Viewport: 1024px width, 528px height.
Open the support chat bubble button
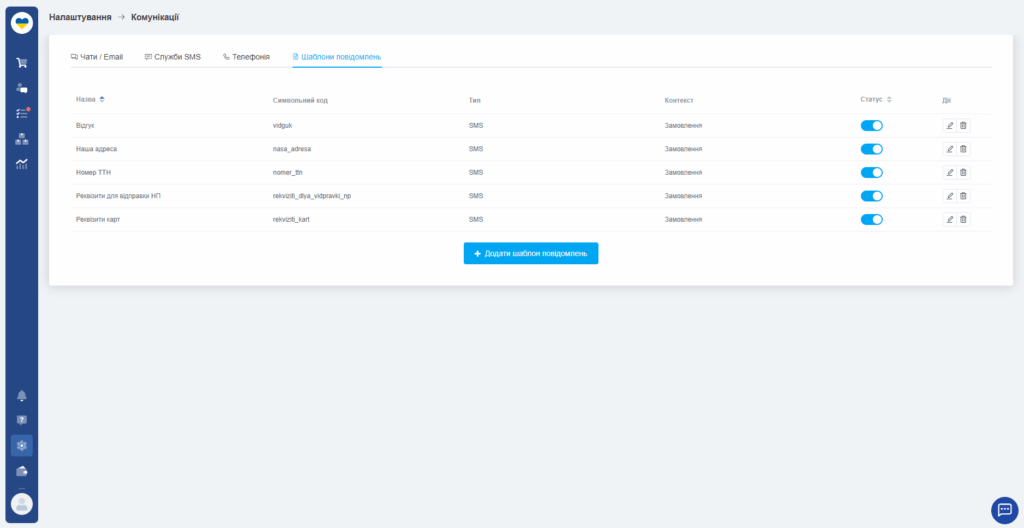pyautogui.click(x=1004, y=510)
